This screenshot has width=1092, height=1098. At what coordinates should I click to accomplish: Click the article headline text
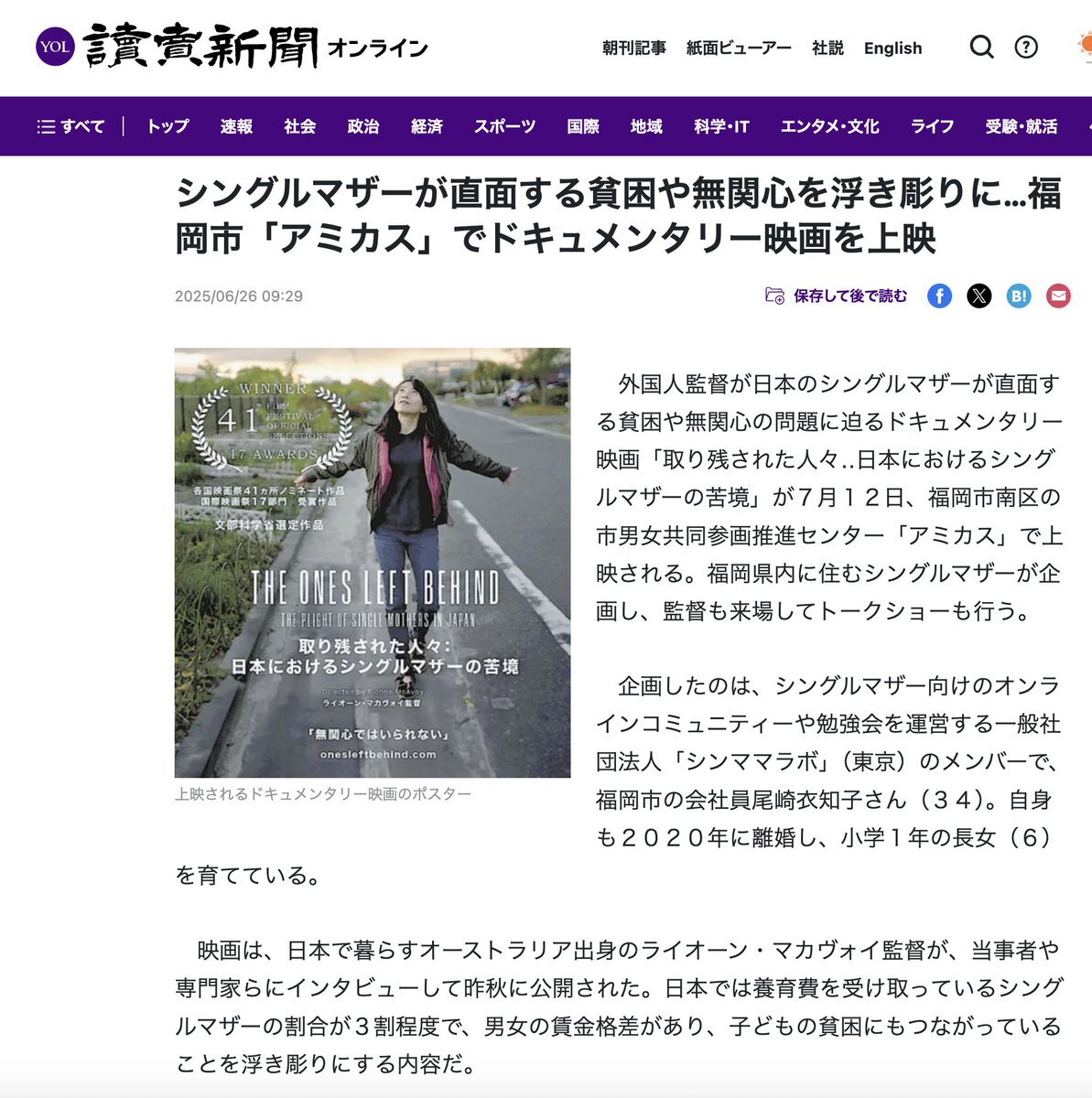[x=619, y=216]
